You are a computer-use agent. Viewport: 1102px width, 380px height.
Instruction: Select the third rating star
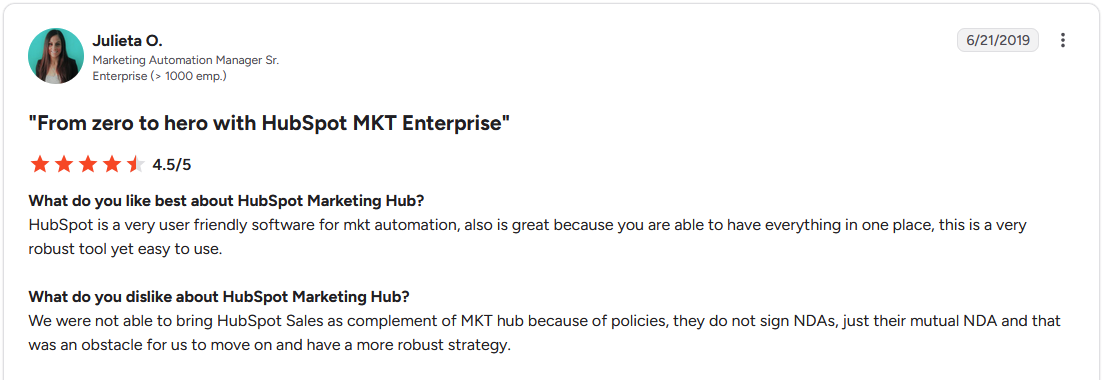click(88, 165)
